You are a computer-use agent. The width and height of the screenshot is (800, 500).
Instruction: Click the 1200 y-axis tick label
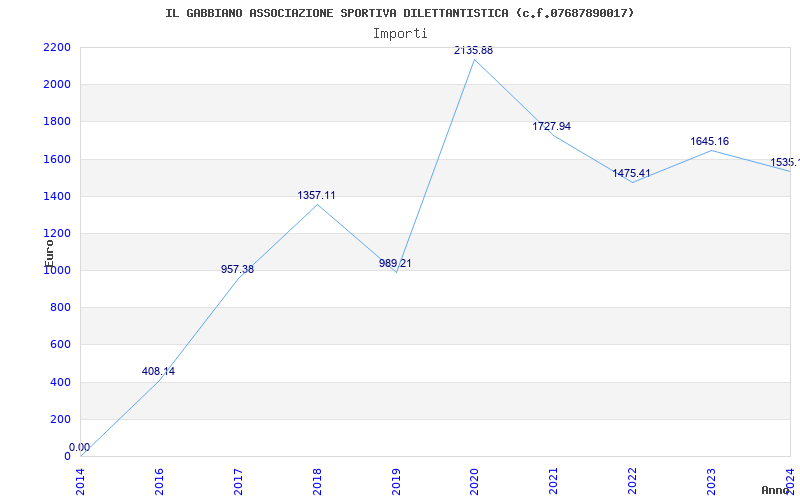pyautogui.click(x=57, y=234)
